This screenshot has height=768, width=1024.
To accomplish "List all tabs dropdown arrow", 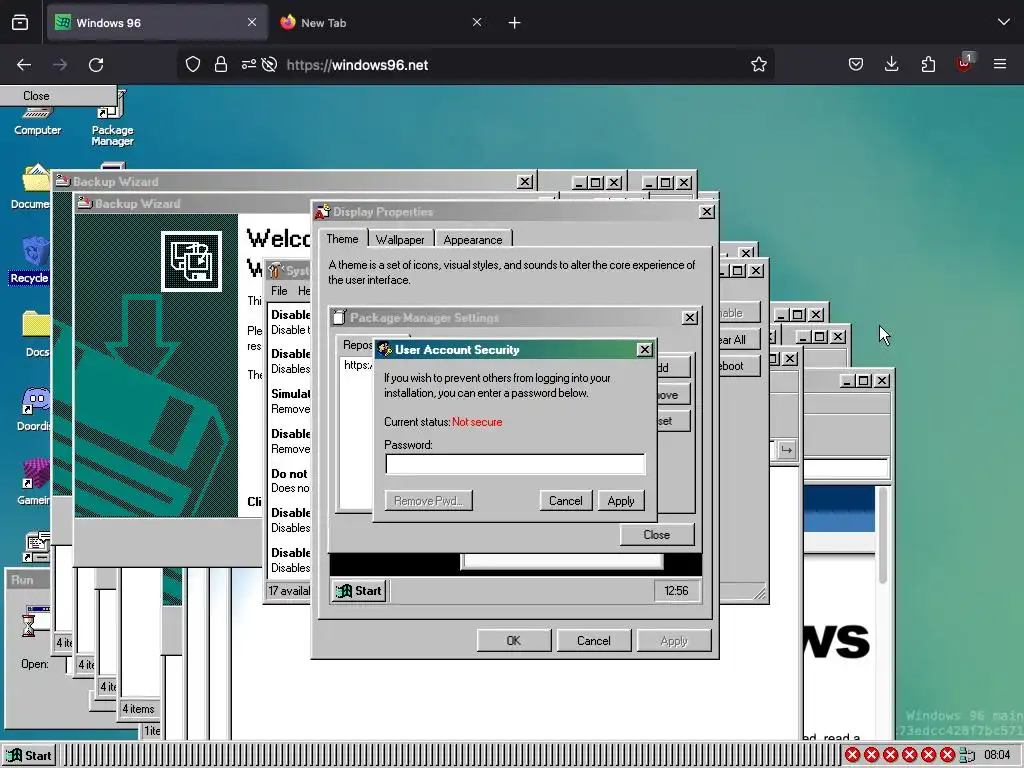I will (x=1004, y=22).
